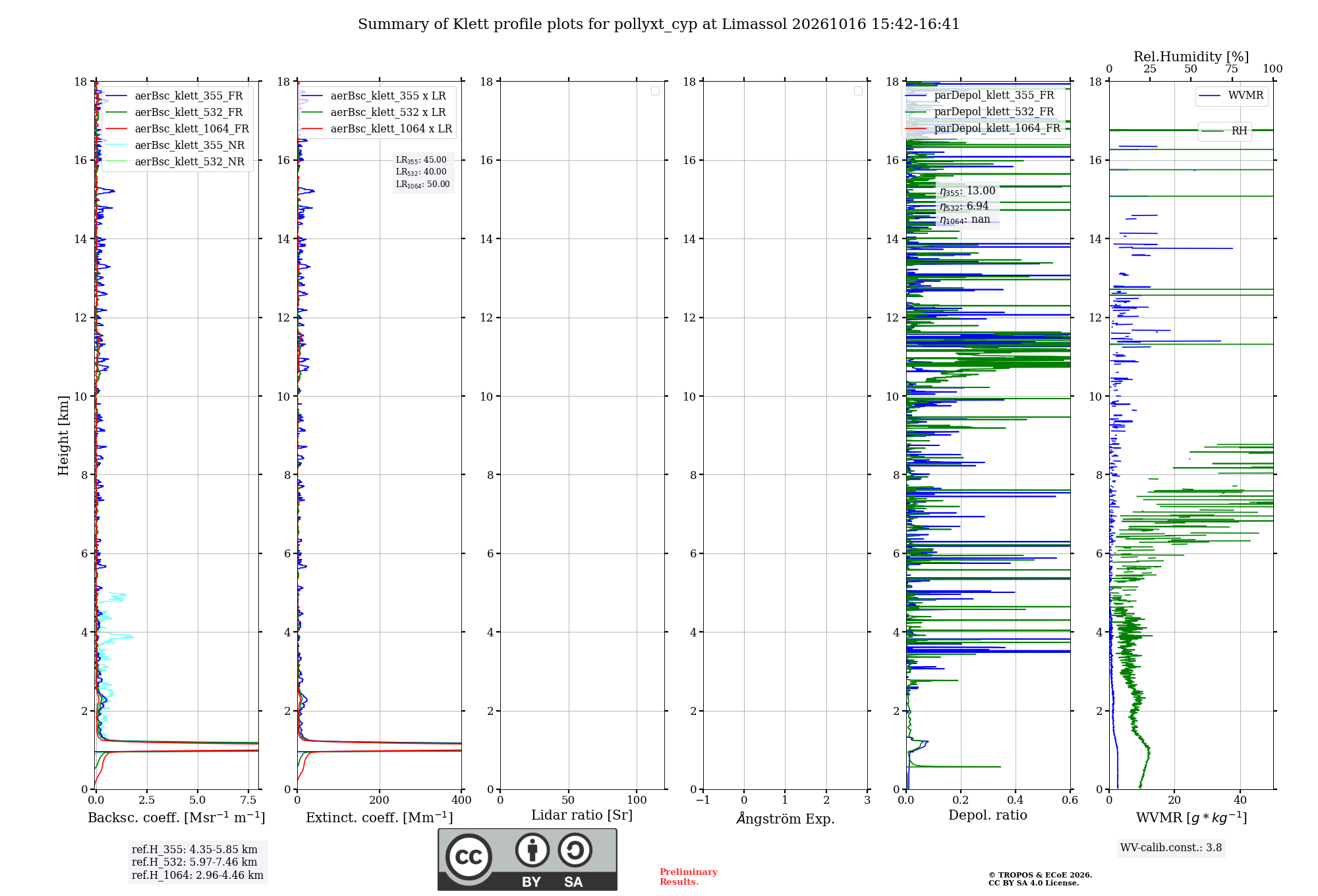Click the Height [km] y-axis label

coord(63,435)
